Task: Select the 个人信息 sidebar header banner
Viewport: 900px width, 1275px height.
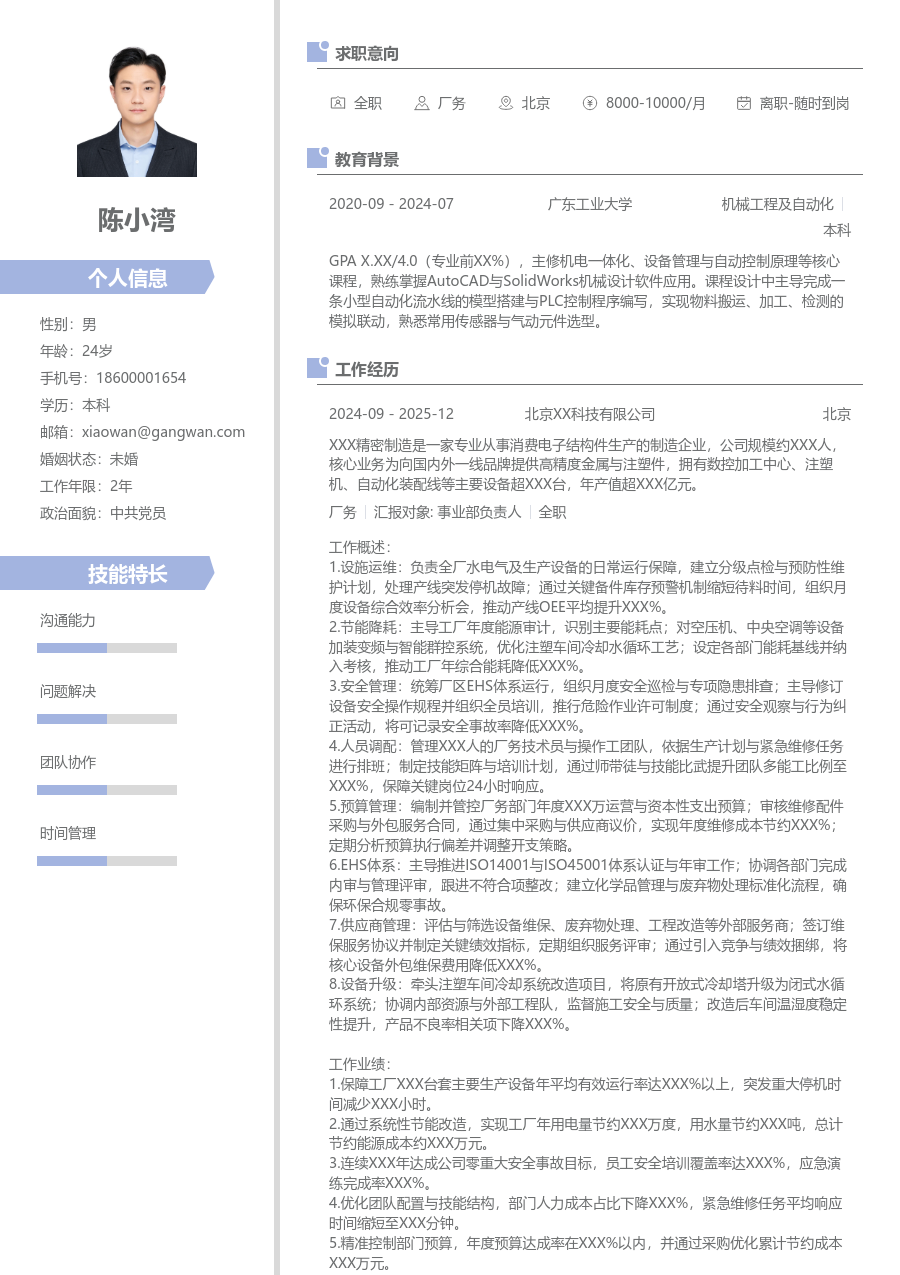Action: click(x=107, y=277)
